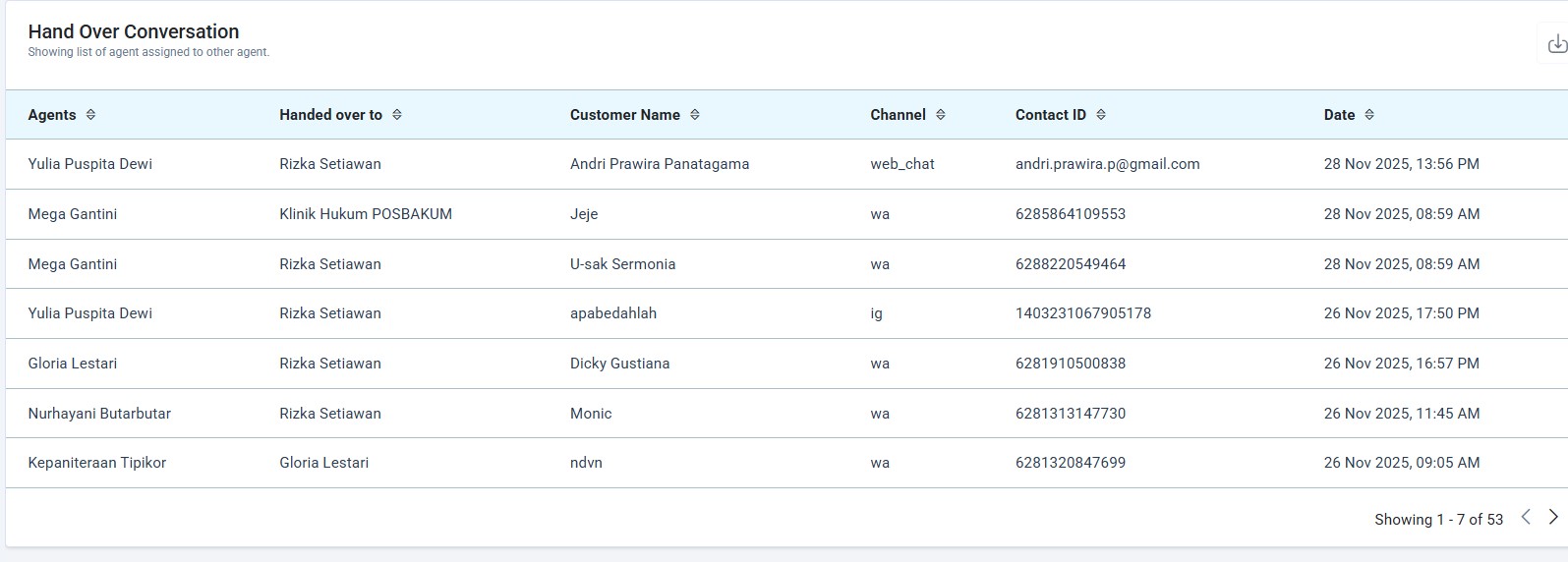The height and width of the screenshot is (562, 1568).
Task: Click the Agents column header
Action: (52, 115)
